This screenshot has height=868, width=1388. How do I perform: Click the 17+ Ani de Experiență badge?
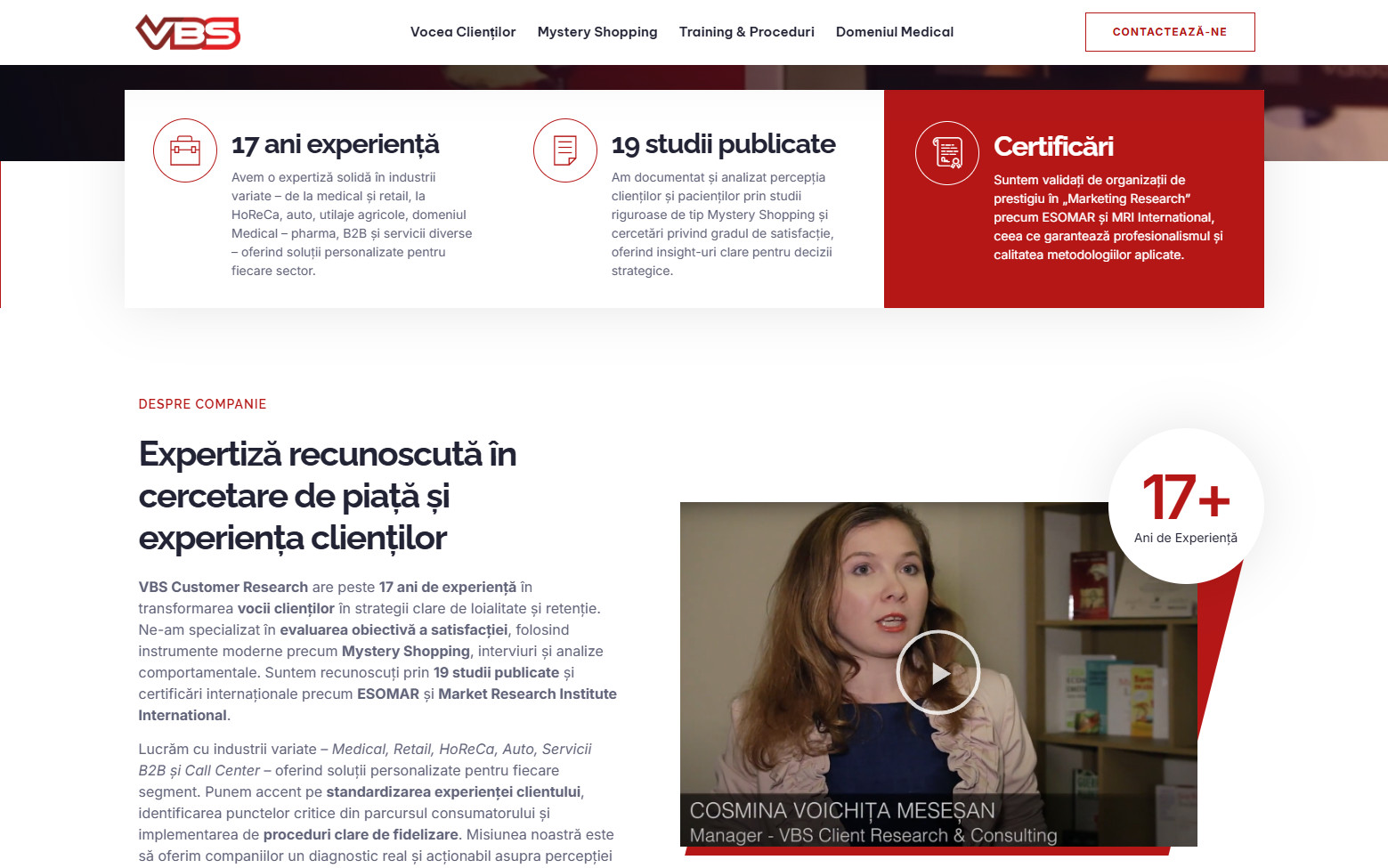[1185, 506]
